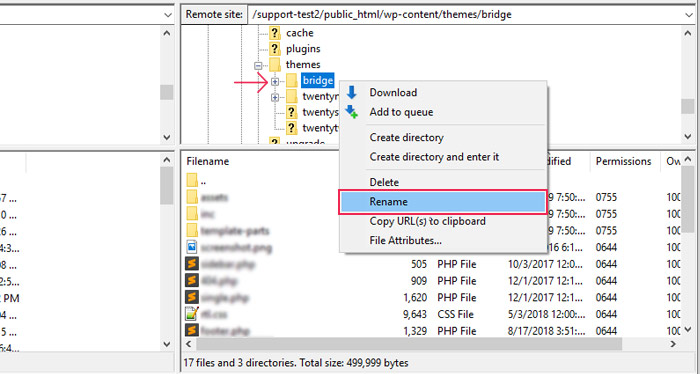Click the PNG image file icon
700x374 pixels.
pyautogui.click(x=192, y=247)
